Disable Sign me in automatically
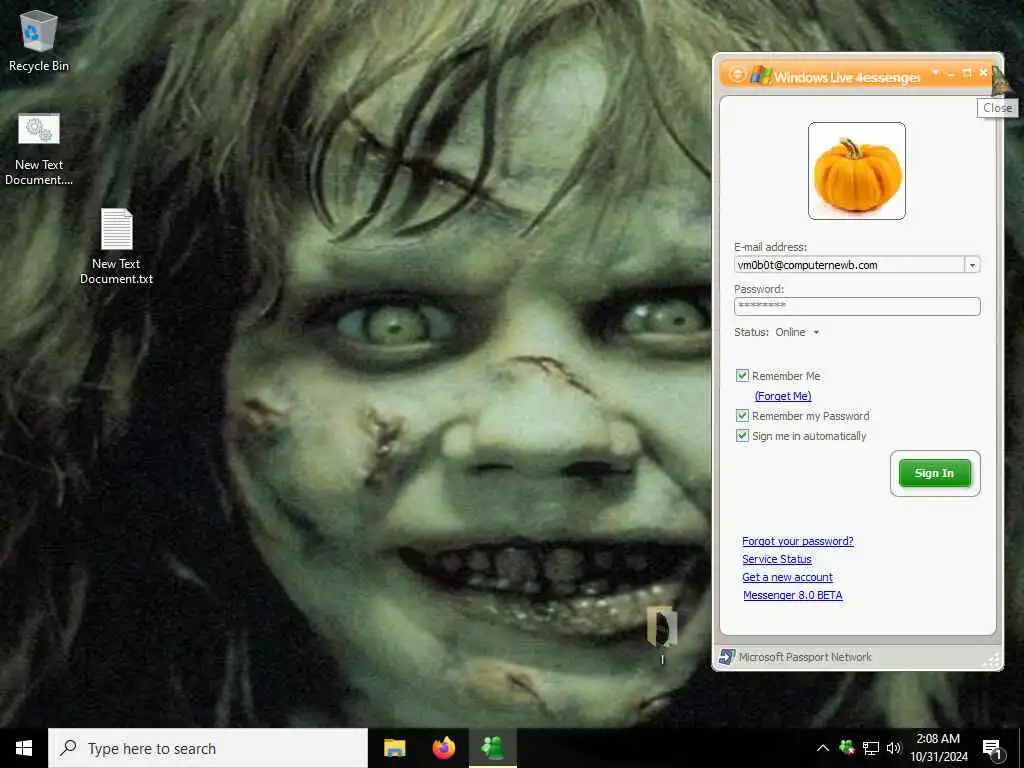This screenshot has height=768, width=1024. 742,436
